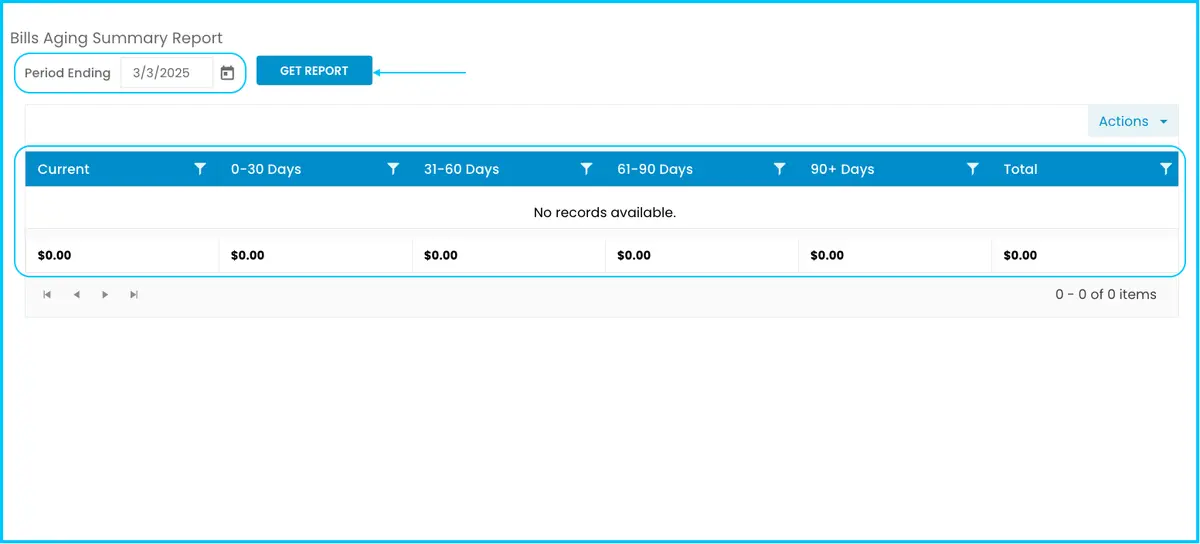Image resolution: width=1200 pixels, height=544 pixels.
Task: Sort by the Total column header
Action: [1020, 169]
